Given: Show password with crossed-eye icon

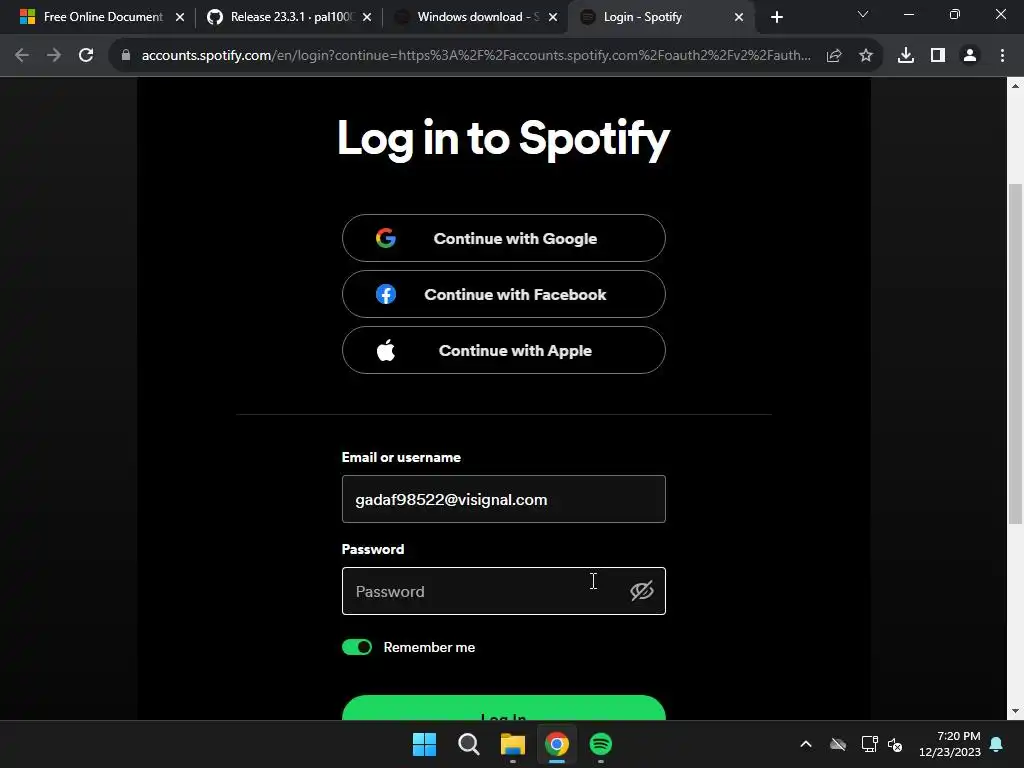Looking at the screenshot, I should tap(641, 592).
